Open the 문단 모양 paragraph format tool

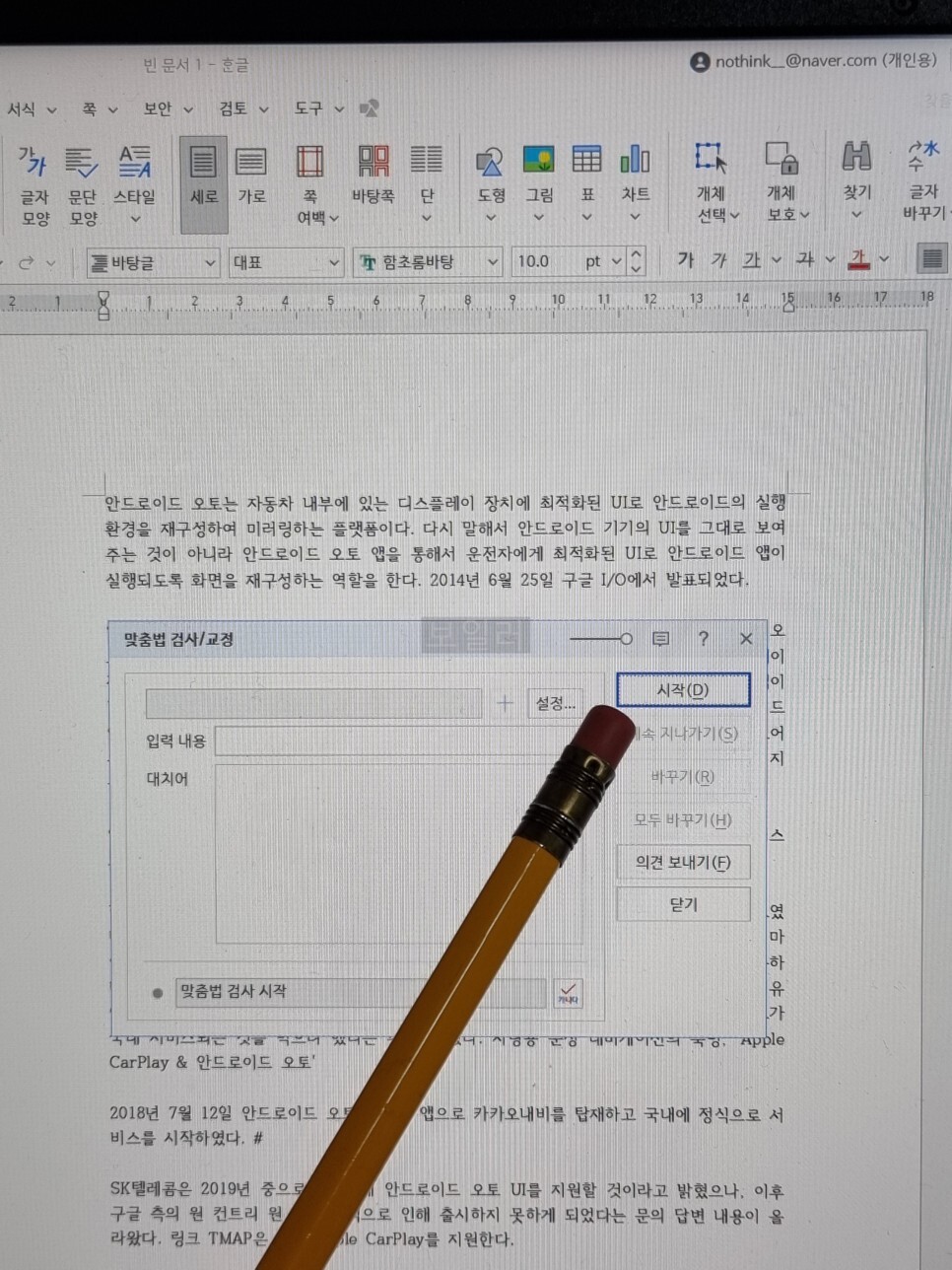point(83,184)
